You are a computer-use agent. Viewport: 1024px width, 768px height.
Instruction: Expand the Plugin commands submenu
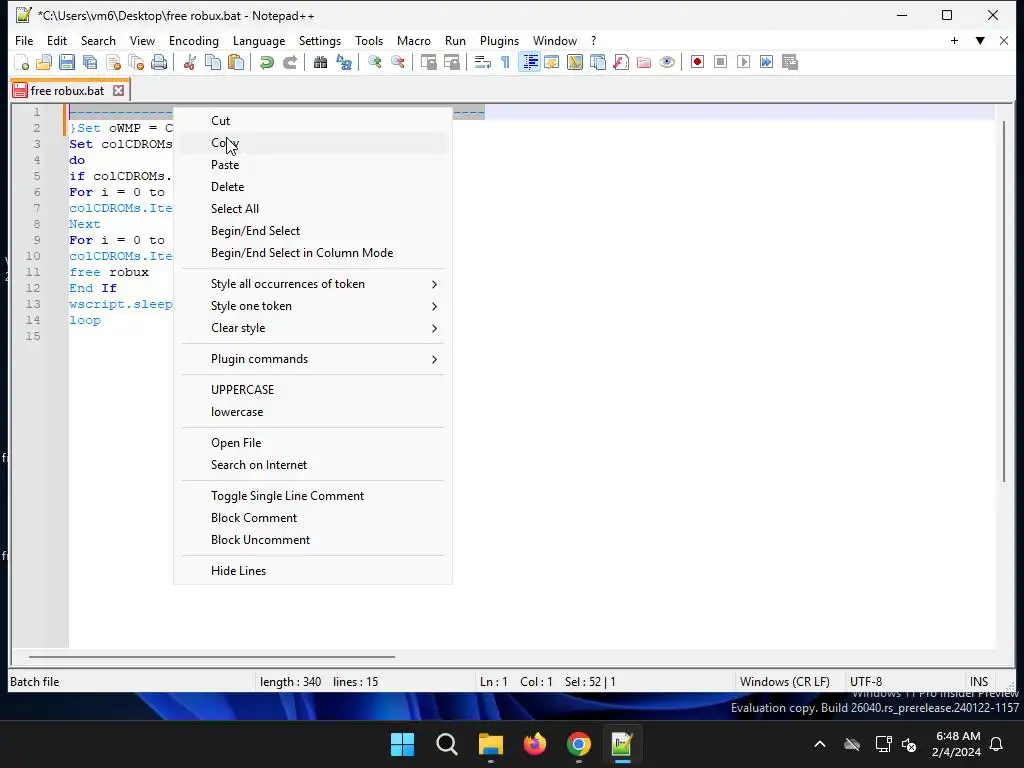[x=313, y=359]
